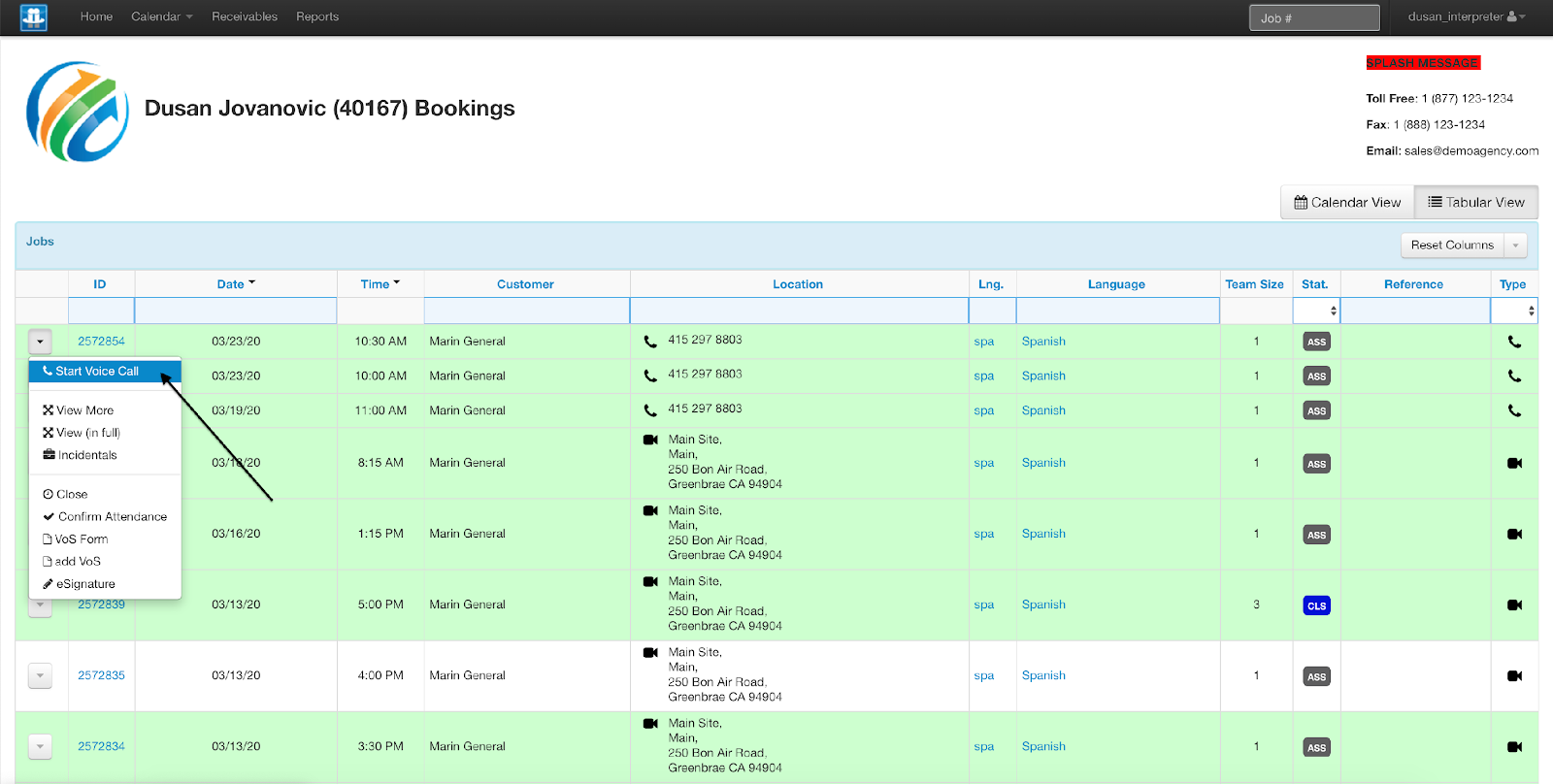Click the app logo icon in navbar
The width and height of the screenshot is (1553, 784).
tap(34, 17)
